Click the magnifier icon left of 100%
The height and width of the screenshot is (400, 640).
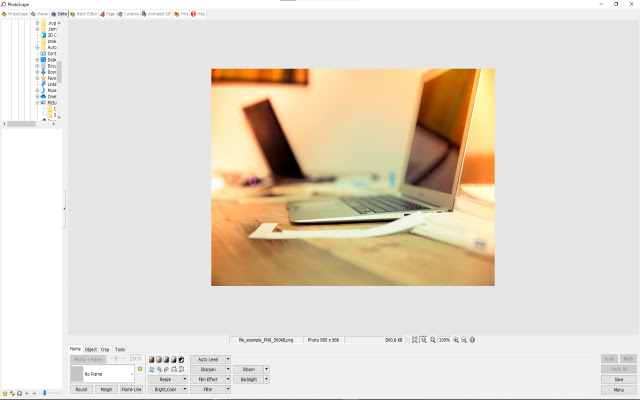[x=433, y=340]
